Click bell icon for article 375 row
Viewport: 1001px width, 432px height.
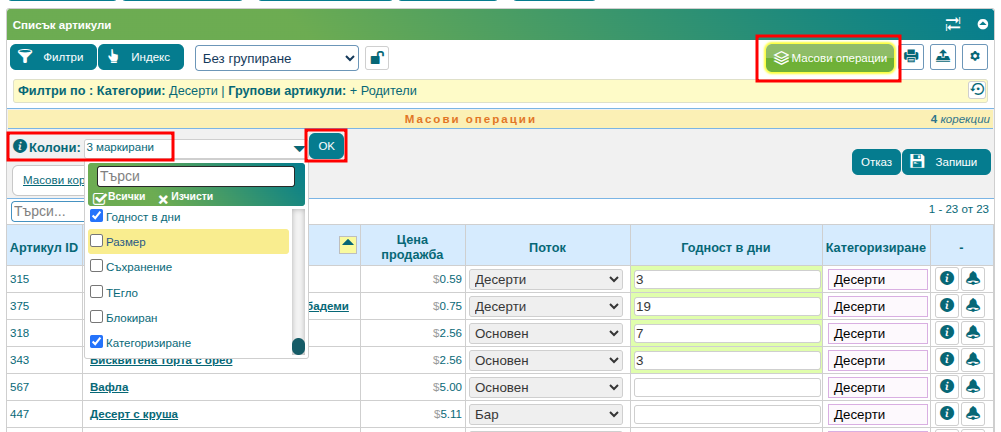tap(972, 306)
